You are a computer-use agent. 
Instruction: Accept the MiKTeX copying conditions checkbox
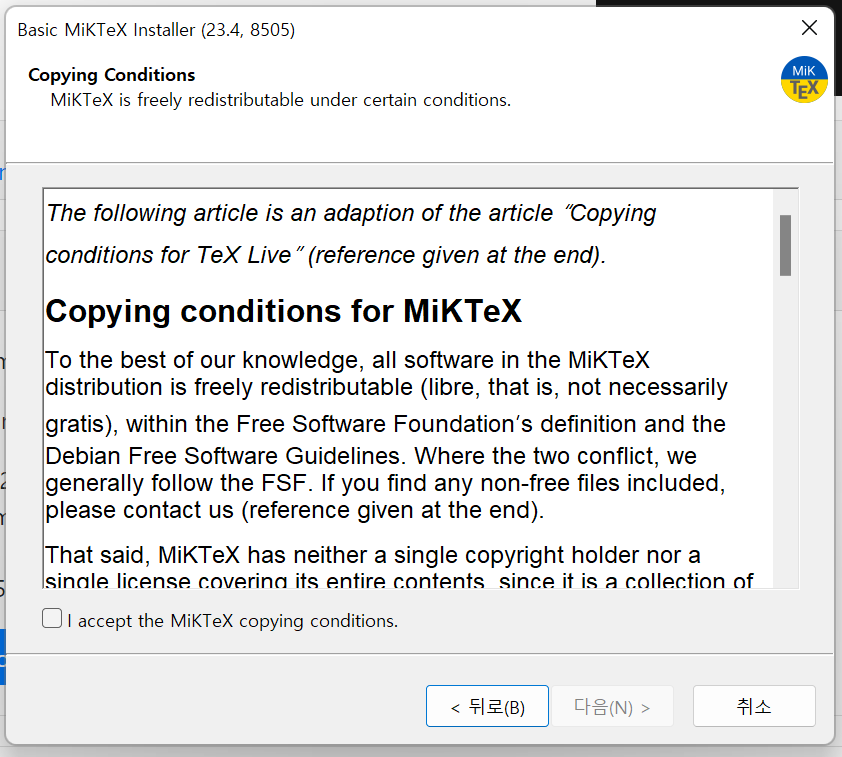pos(52,618)
